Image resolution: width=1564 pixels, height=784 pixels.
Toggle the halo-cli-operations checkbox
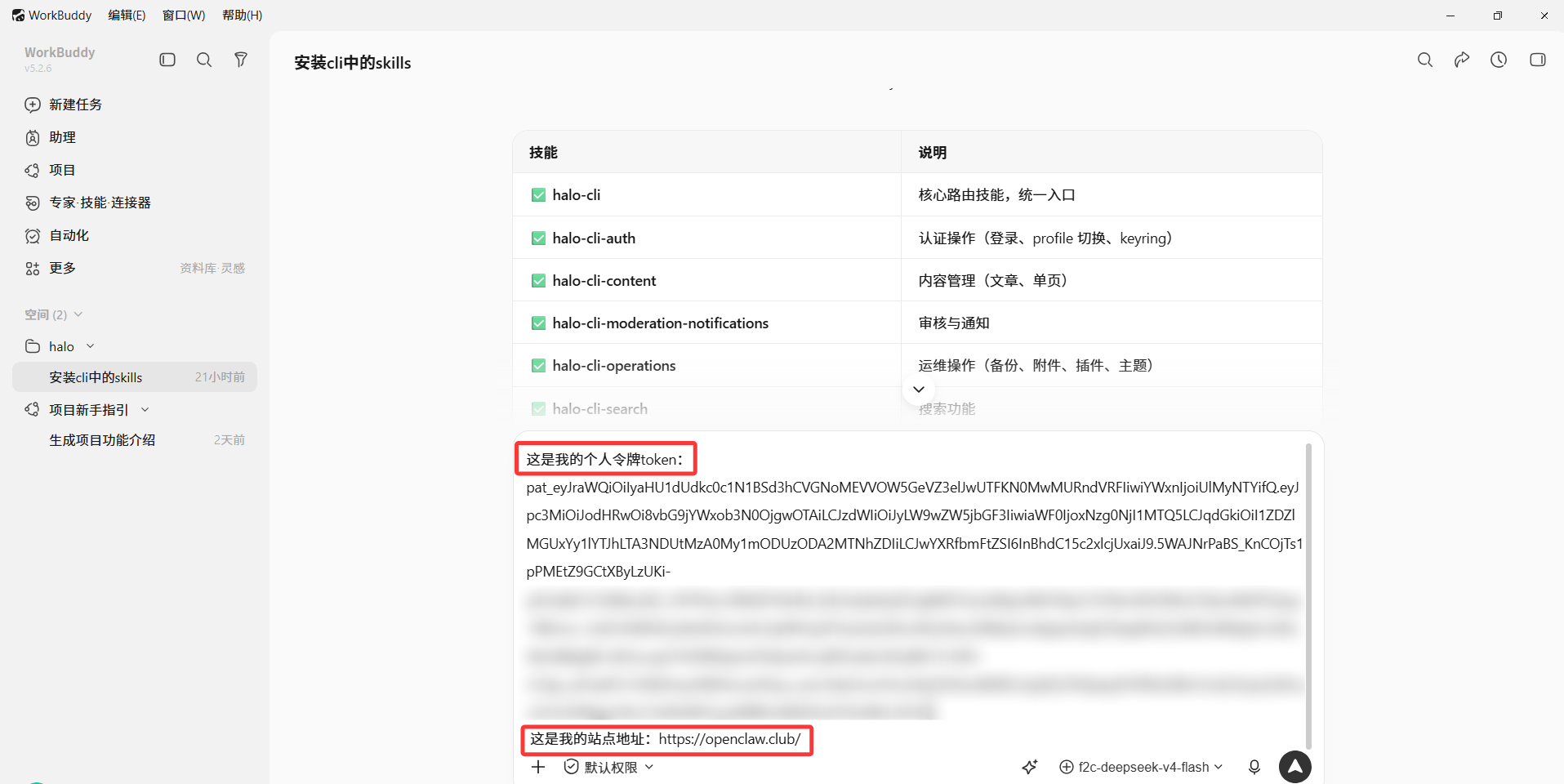click(x=538, y=366)
